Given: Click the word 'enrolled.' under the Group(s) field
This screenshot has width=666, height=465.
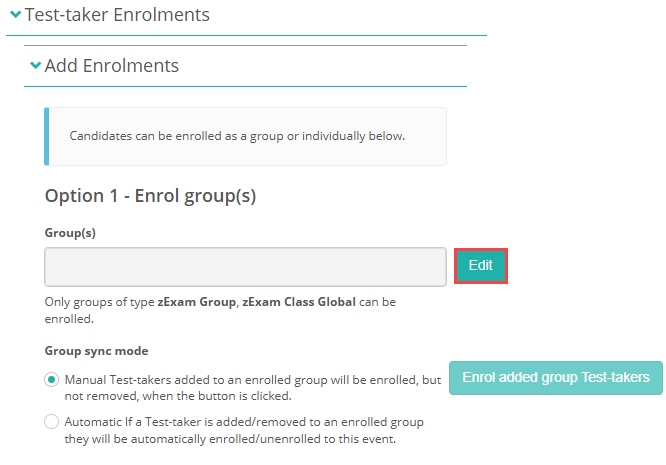Looking at the screenshot, I should (x=69, y=319).
